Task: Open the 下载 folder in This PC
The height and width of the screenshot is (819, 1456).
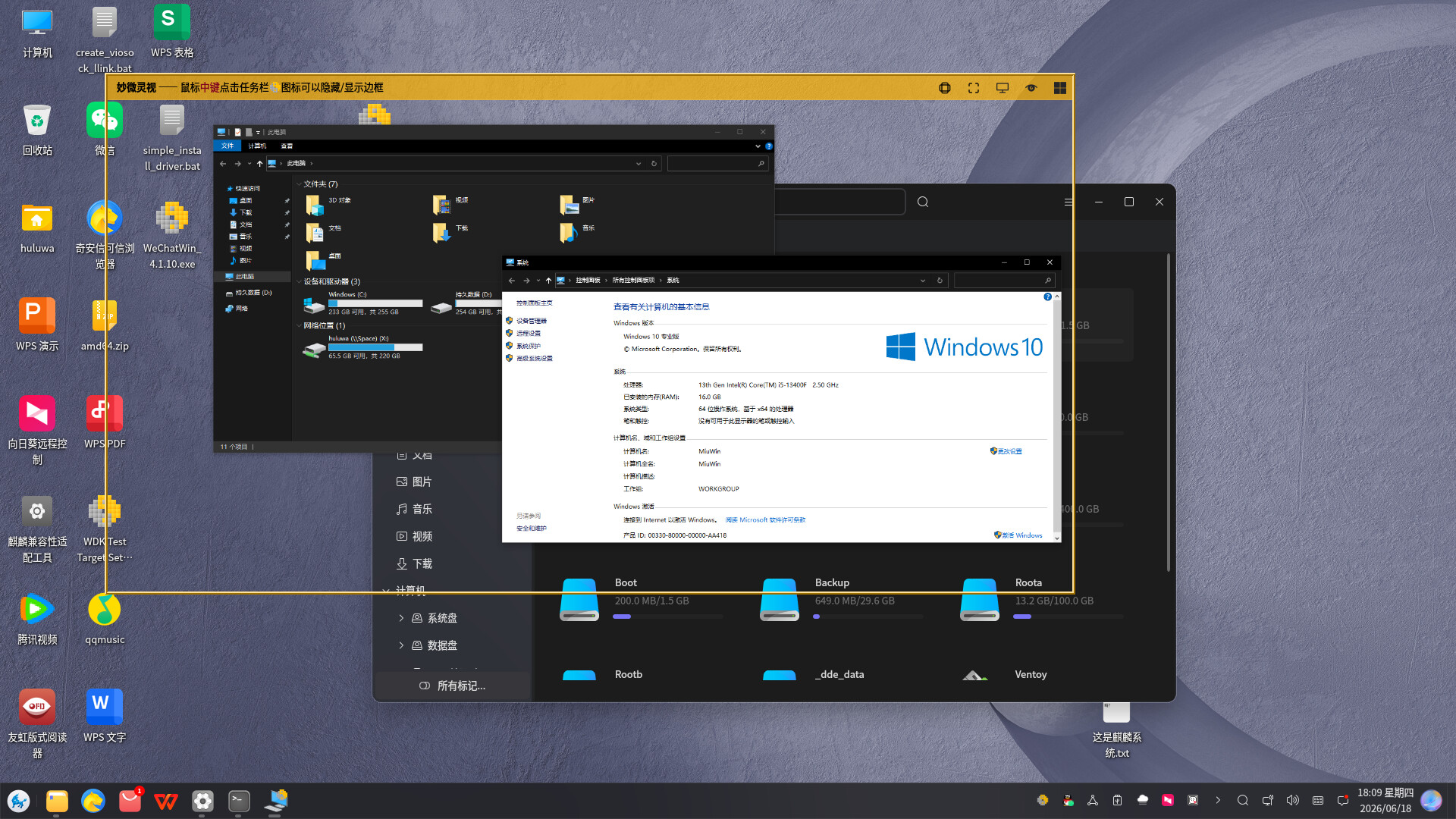Action: (x=451, y=231)
